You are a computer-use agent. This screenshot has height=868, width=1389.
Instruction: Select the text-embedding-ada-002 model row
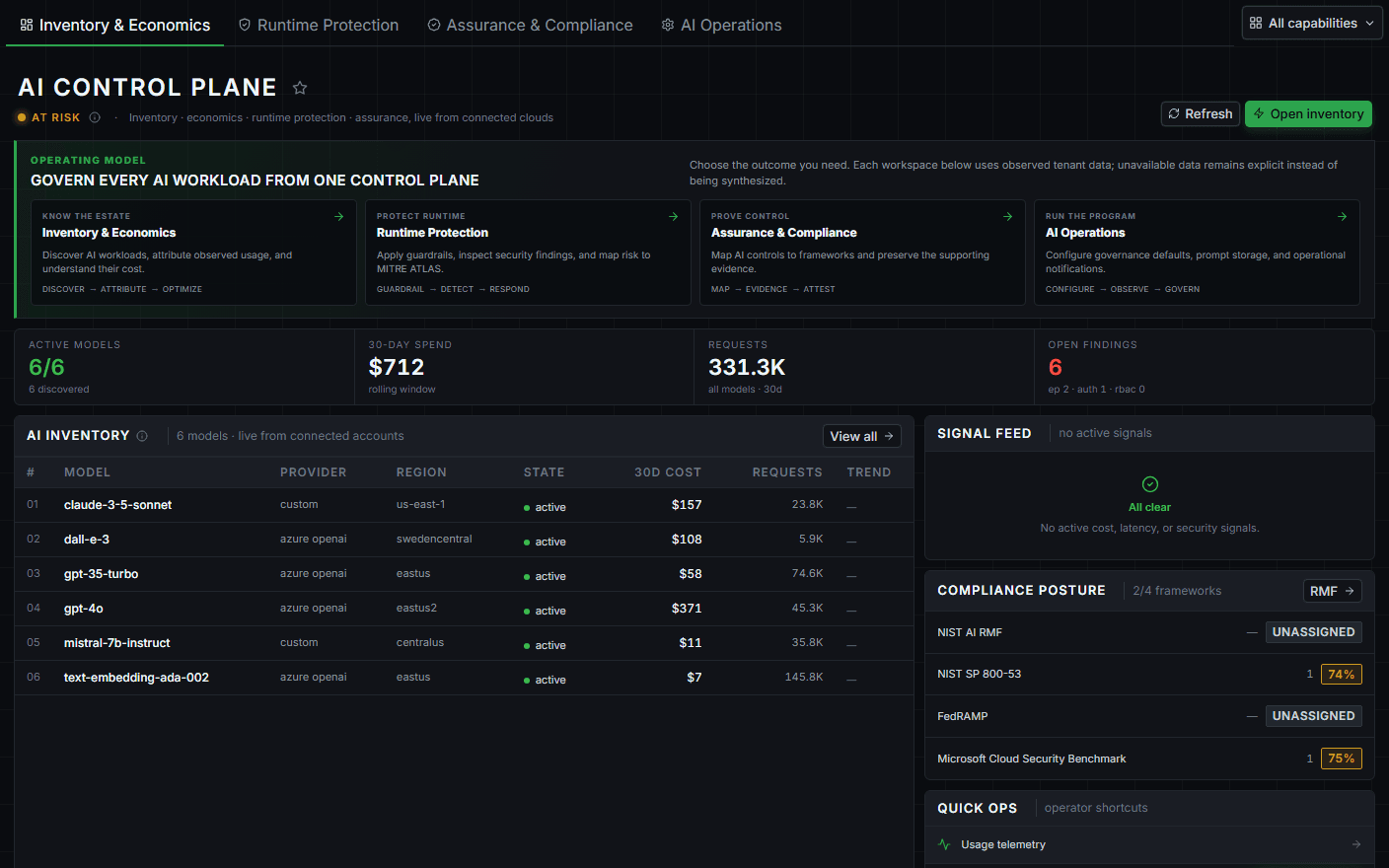coord(464,678)
